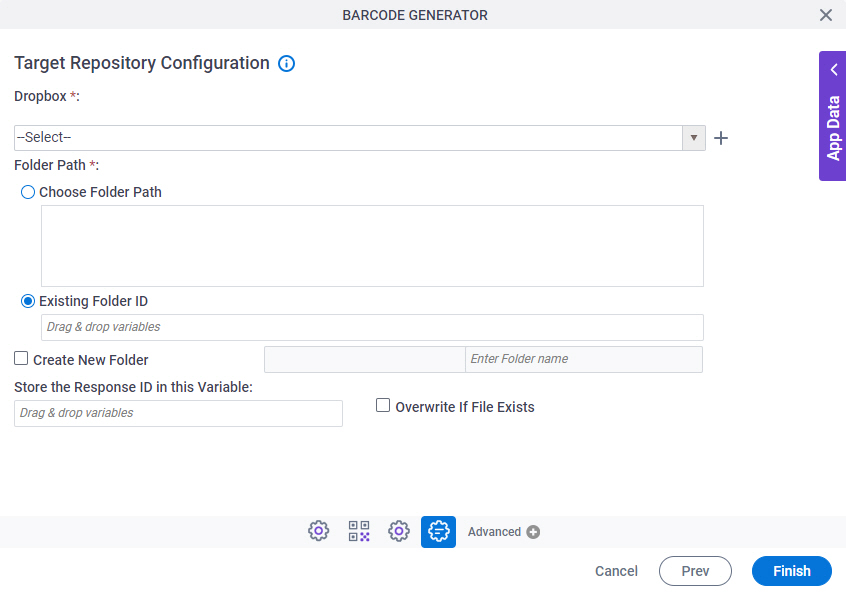Screen dimensions: 846x594
Task: Select the highlighted Target Repository Configuration icon
Action: pyautogui.click(x=438, y=531)
